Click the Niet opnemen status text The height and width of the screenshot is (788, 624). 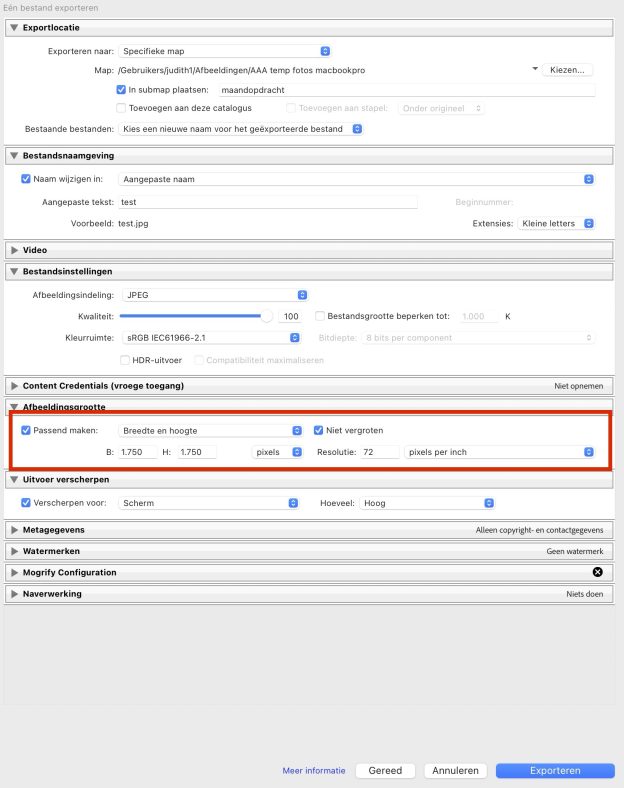[579, 386]
